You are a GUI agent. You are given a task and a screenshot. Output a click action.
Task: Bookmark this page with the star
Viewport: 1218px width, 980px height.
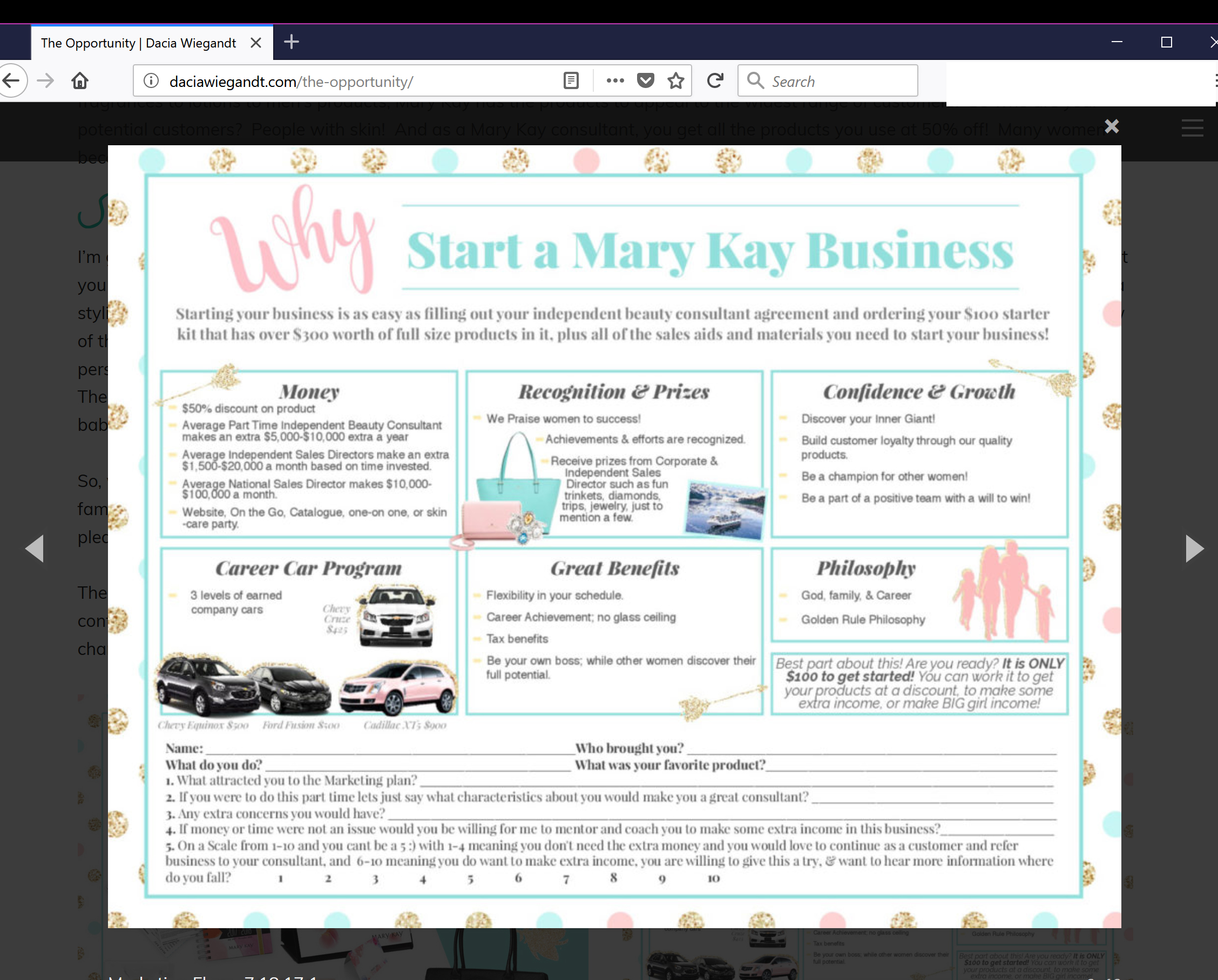point(676,81)
